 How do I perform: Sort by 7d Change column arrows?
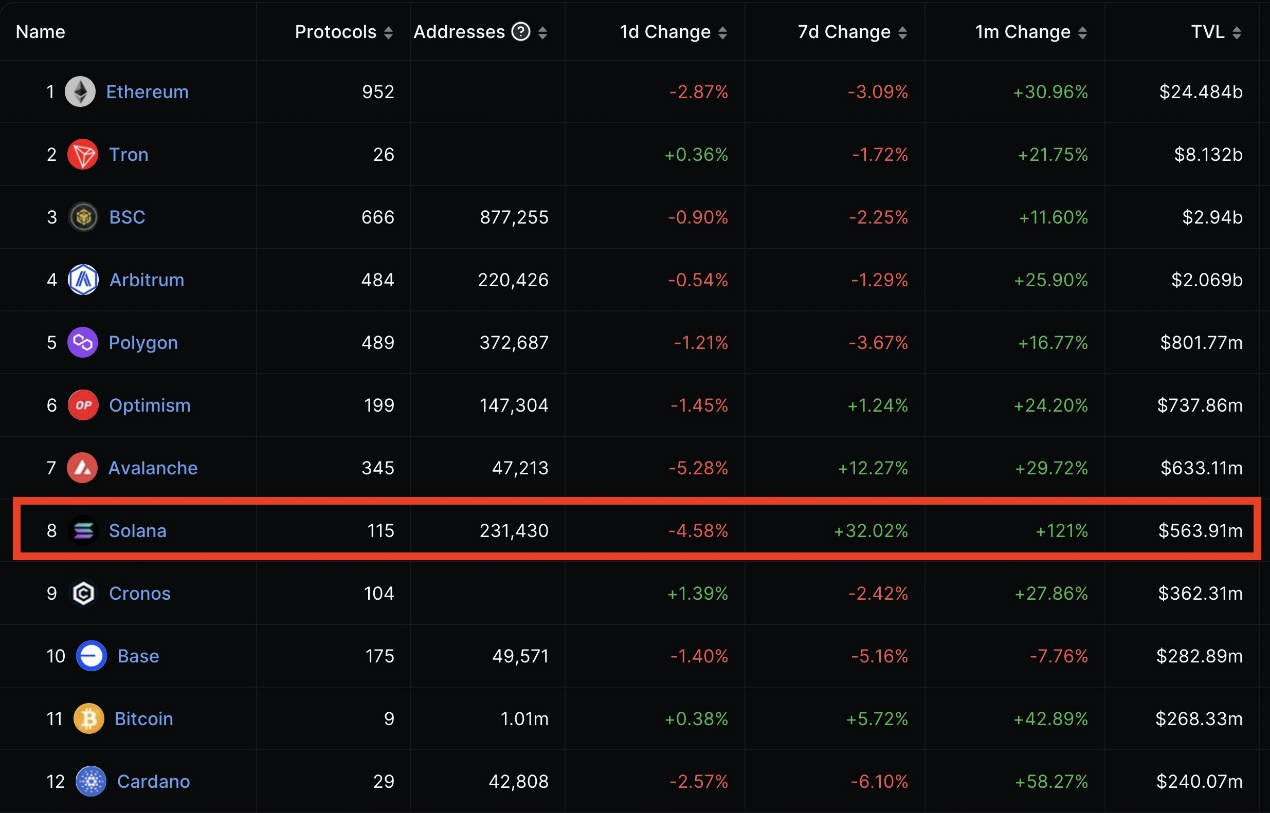pos(902,33)
